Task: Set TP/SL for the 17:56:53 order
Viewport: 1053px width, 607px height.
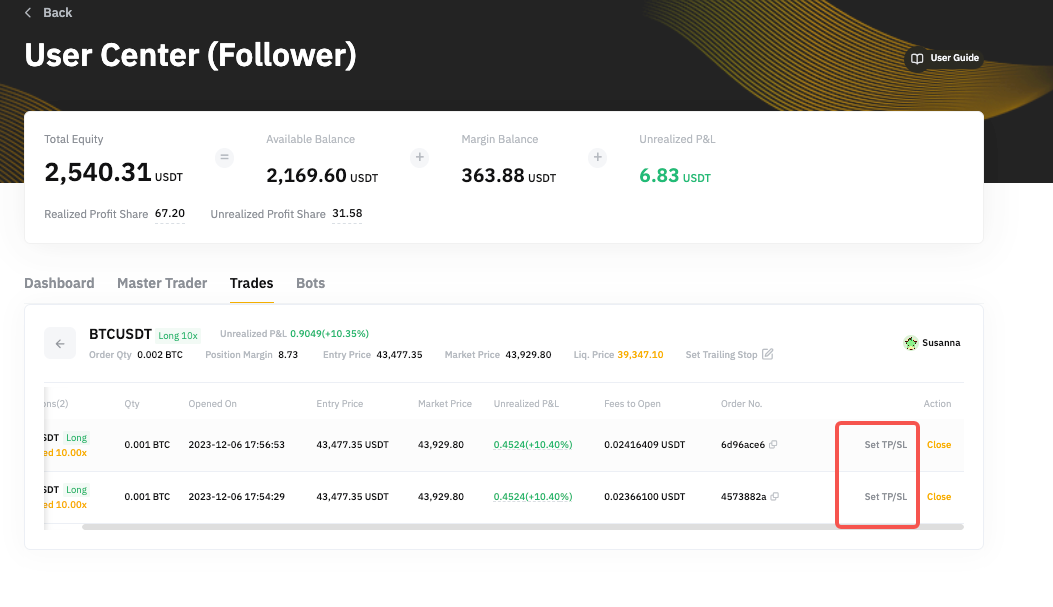Action: (x=885, y=445)
